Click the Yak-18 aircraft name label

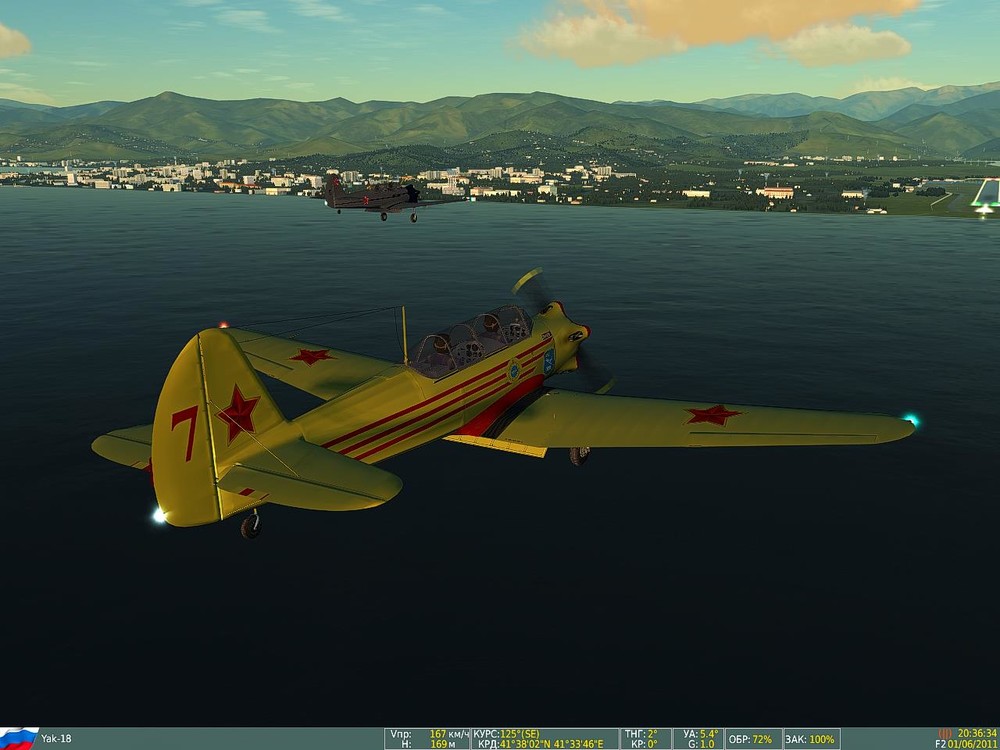(x=56, y=739)
